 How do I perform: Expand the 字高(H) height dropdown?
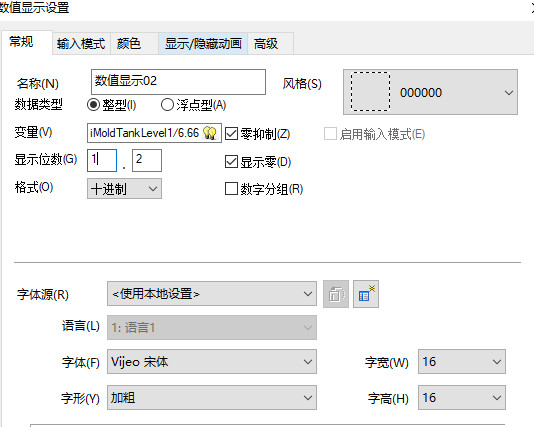click(x=462, y=397)
